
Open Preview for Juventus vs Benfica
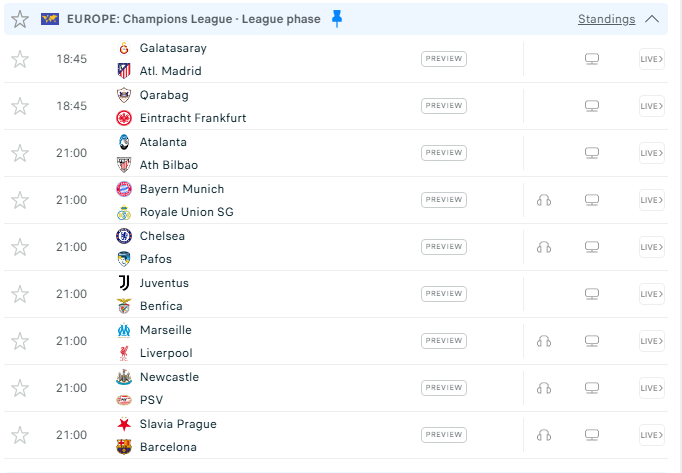point(444,294)
